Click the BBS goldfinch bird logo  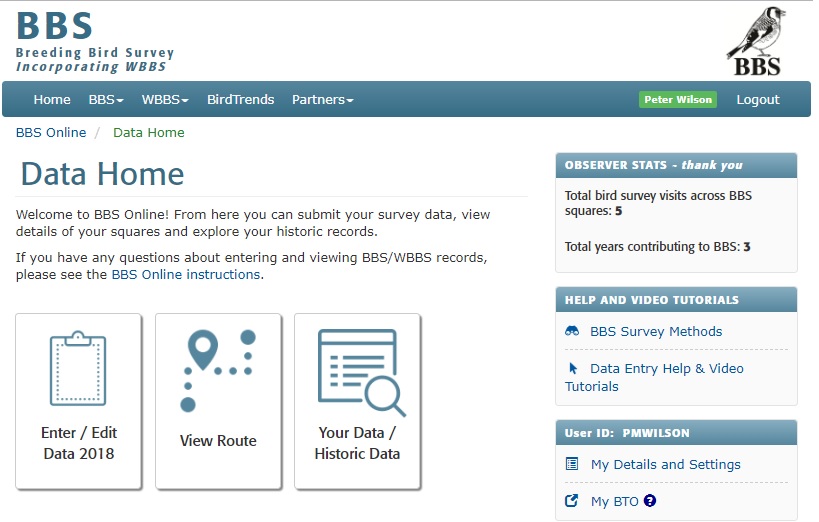tap(756, 42)
